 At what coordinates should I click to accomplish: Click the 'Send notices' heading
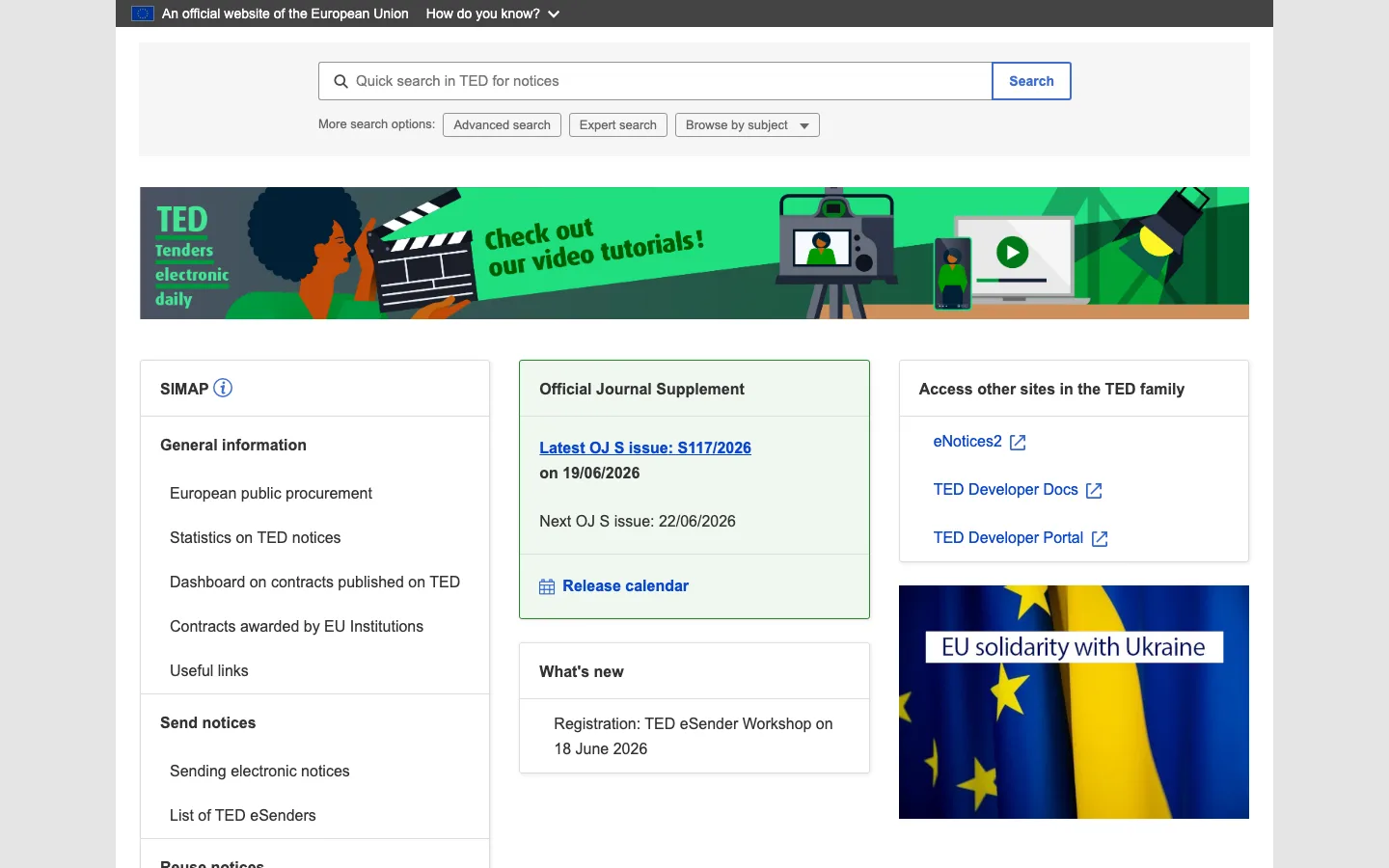coord(207,722)
